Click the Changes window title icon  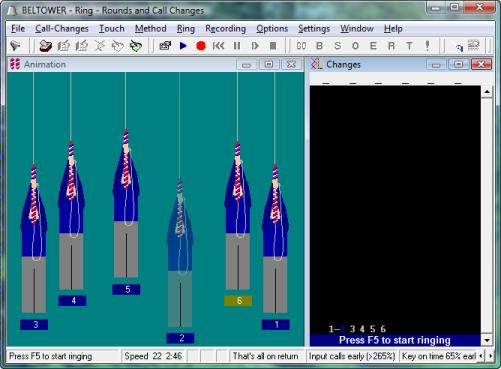tap(316, 64)
